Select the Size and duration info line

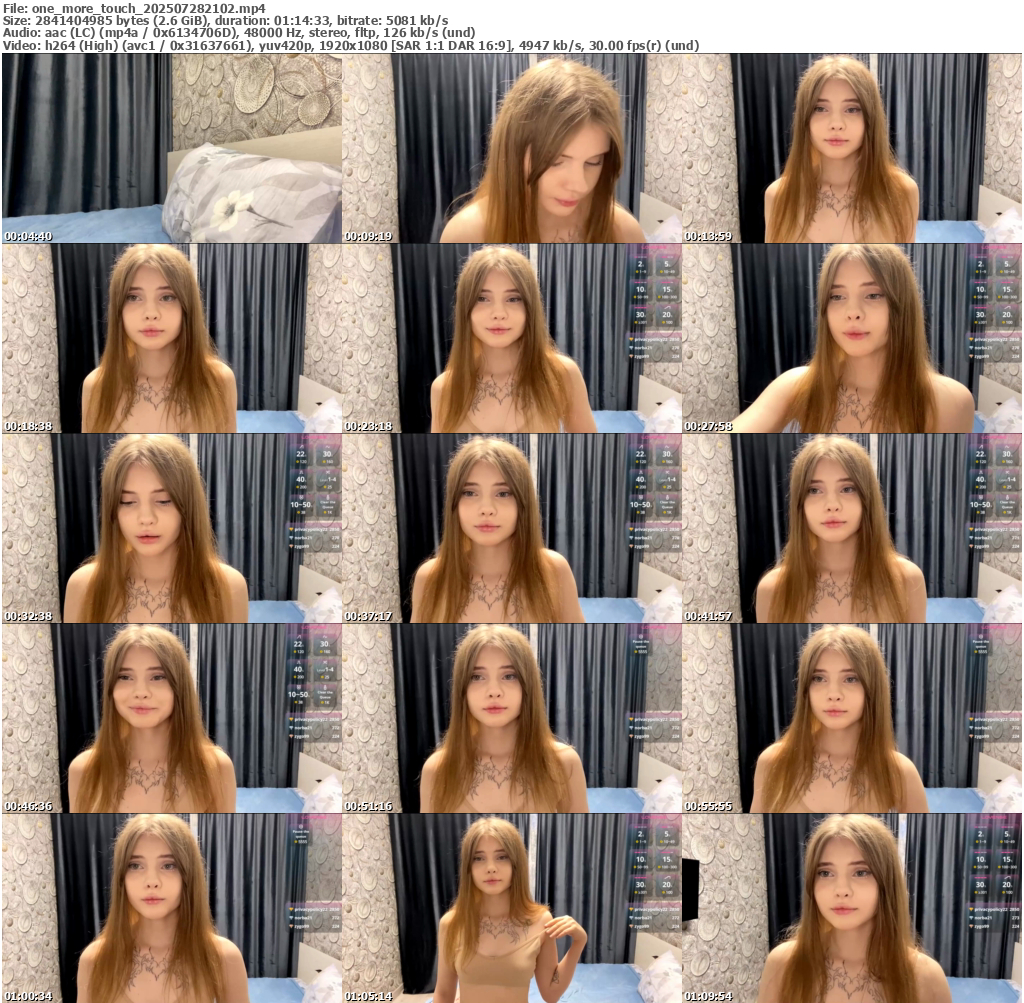[225, 21]
